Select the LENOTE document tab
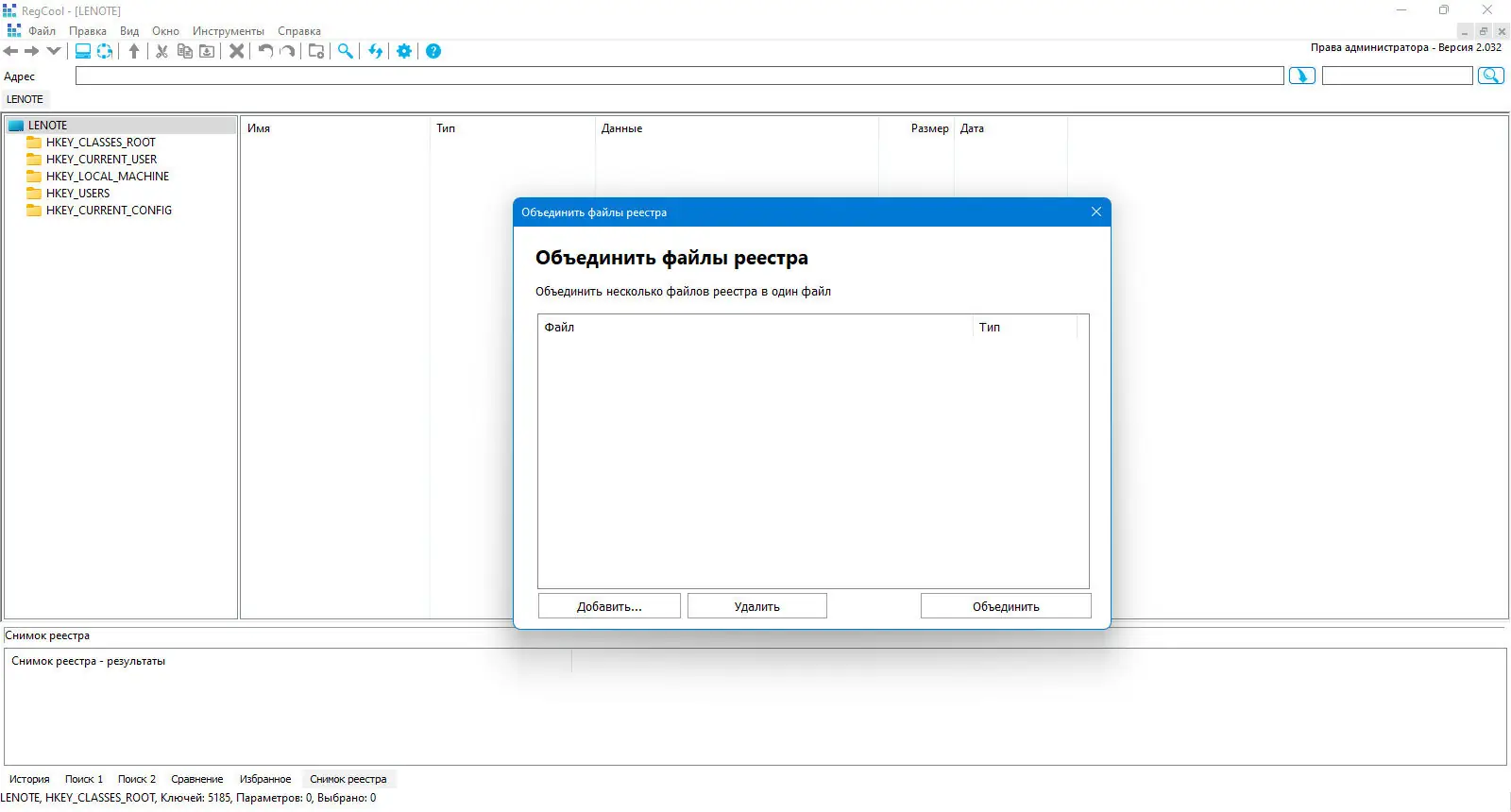The image size is (1511, 812). pos(25,99)
